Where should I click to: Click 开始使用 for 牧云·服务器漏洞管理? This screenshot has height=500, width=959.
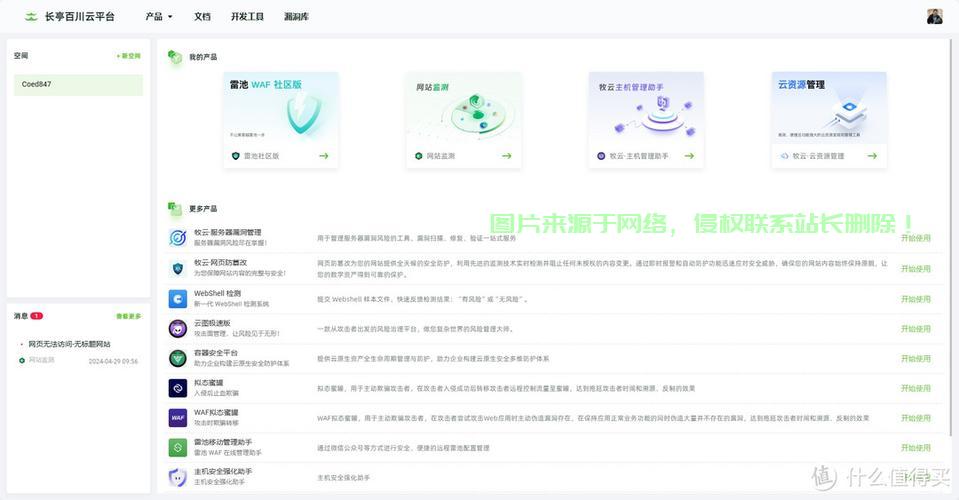coord(916,238)
